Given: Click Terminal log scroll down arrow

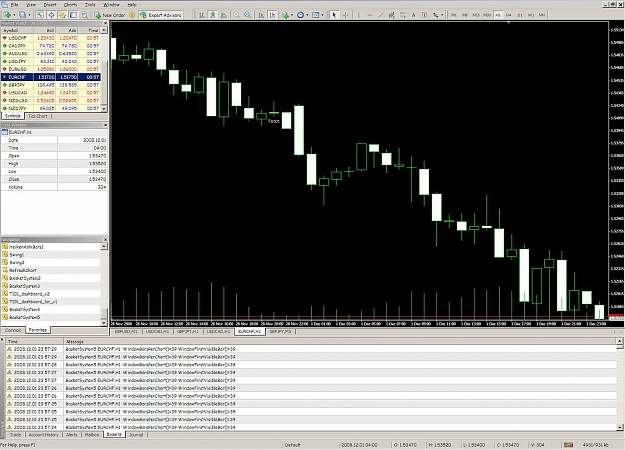Looking at the screenshot, I should click(619, 427).
